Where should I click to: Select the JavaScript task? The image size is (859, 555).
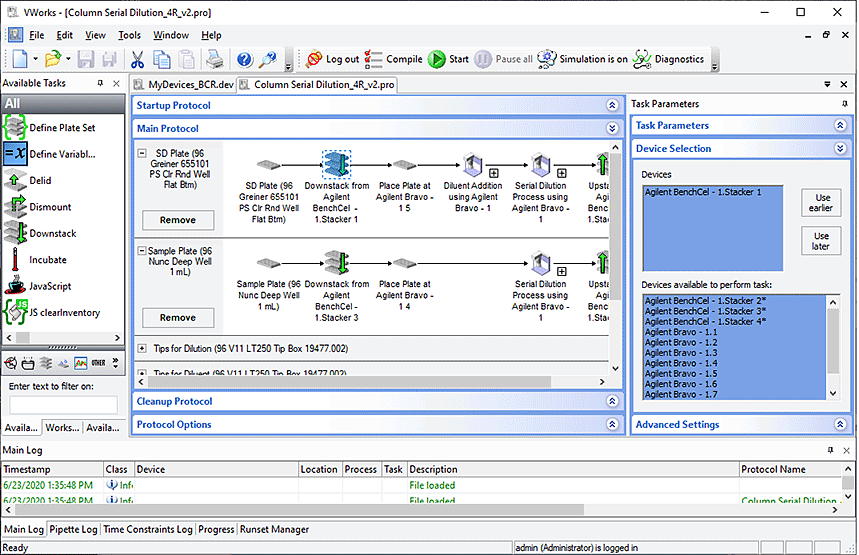tap(38, 286)
